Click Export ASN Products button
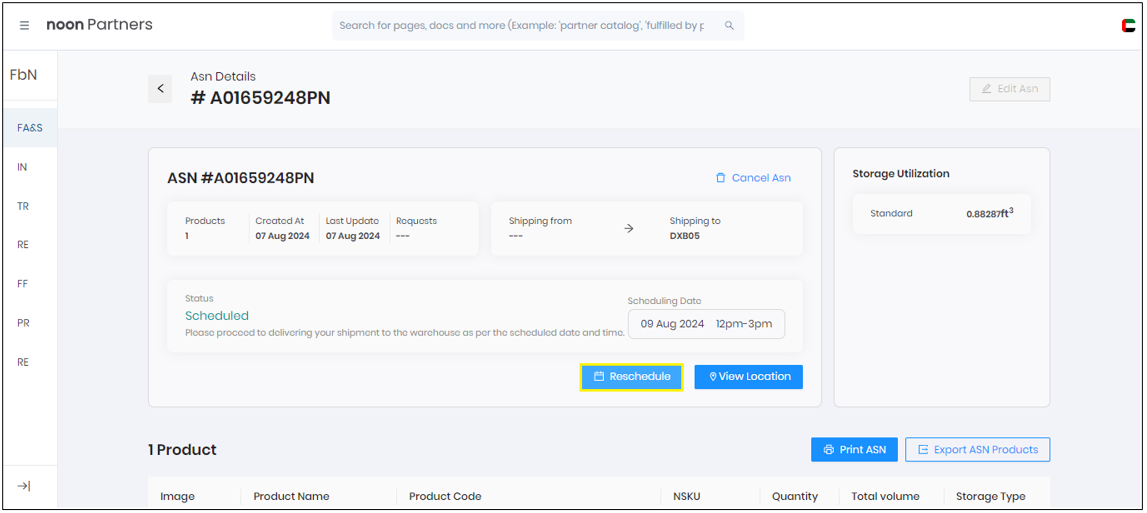Image resolution: width=1147 pixels, height=513 pixels. [977, 449]
